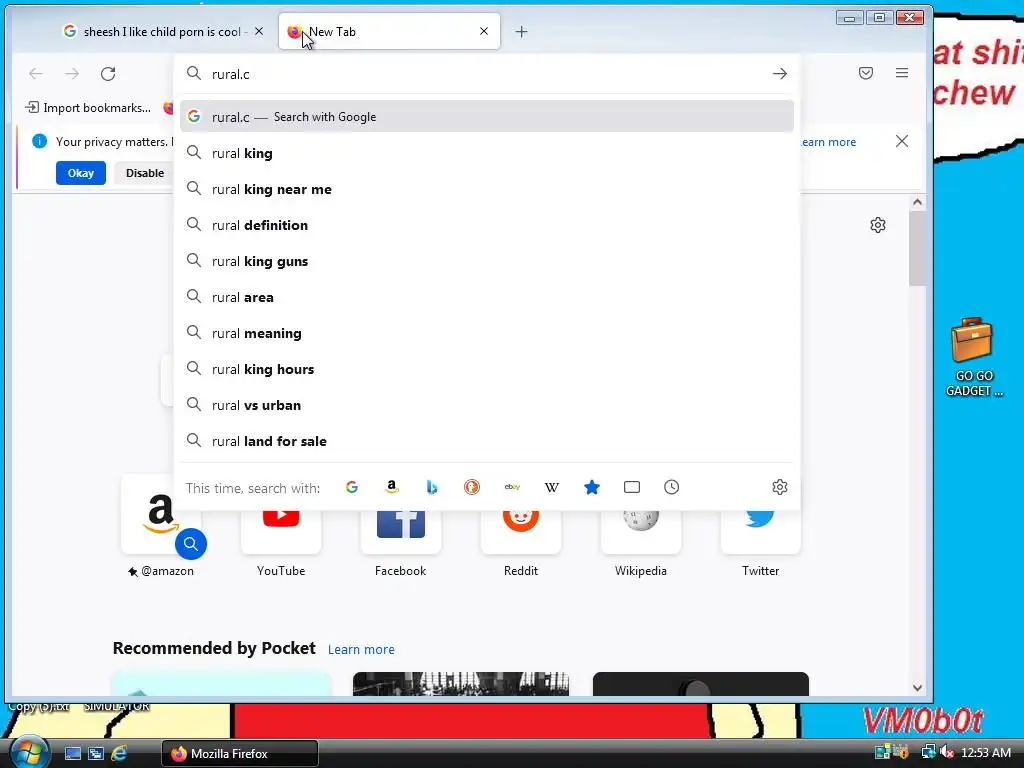Close the New Tab tab
The height and width of the screenshot is (768, 1024).
(x=484, y=31)
